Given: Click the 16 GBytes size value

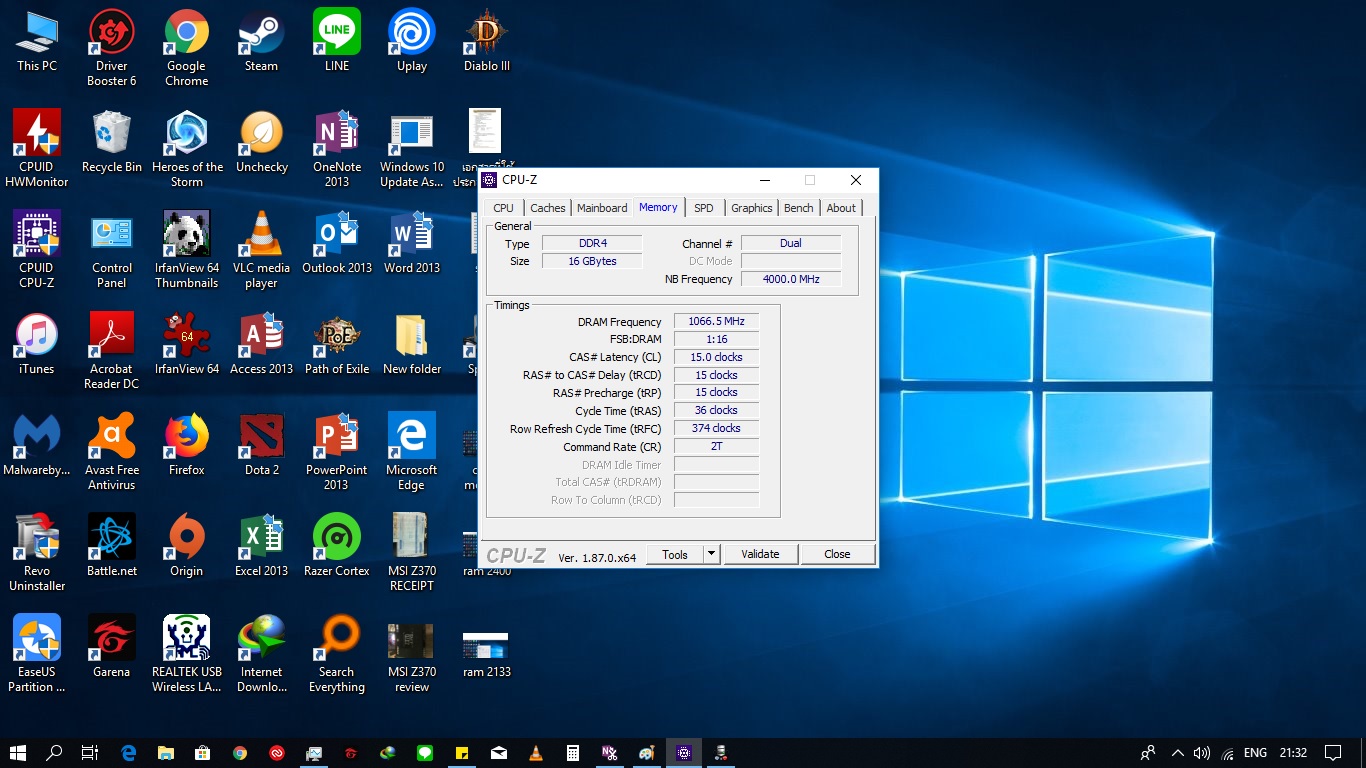Looking at the screenshot, I should [592, 261].
